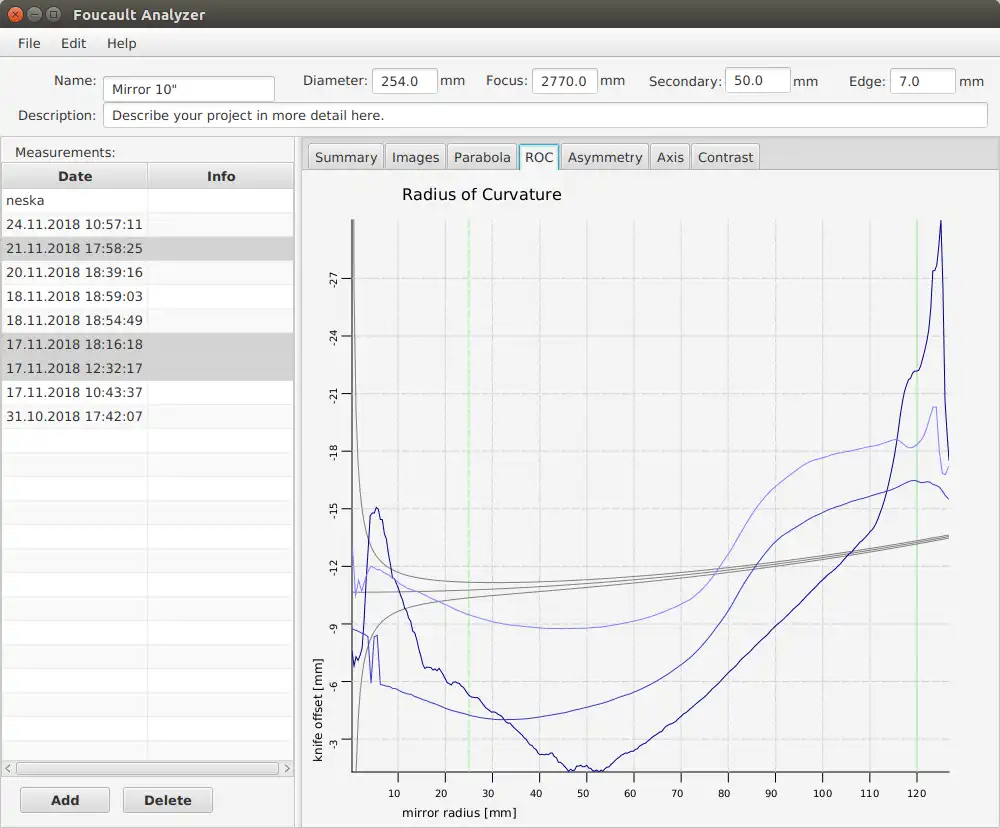The image size is (1000, 828).
Task: Select the Asymmetry tab
Action: coord(604,157)
